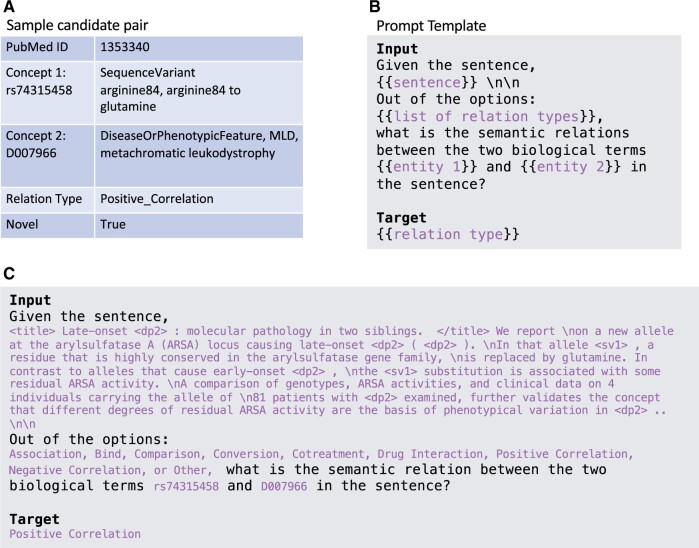Click the "Novel" row label
The width and height of the screenshot is (699, 548).
point(26,225)
